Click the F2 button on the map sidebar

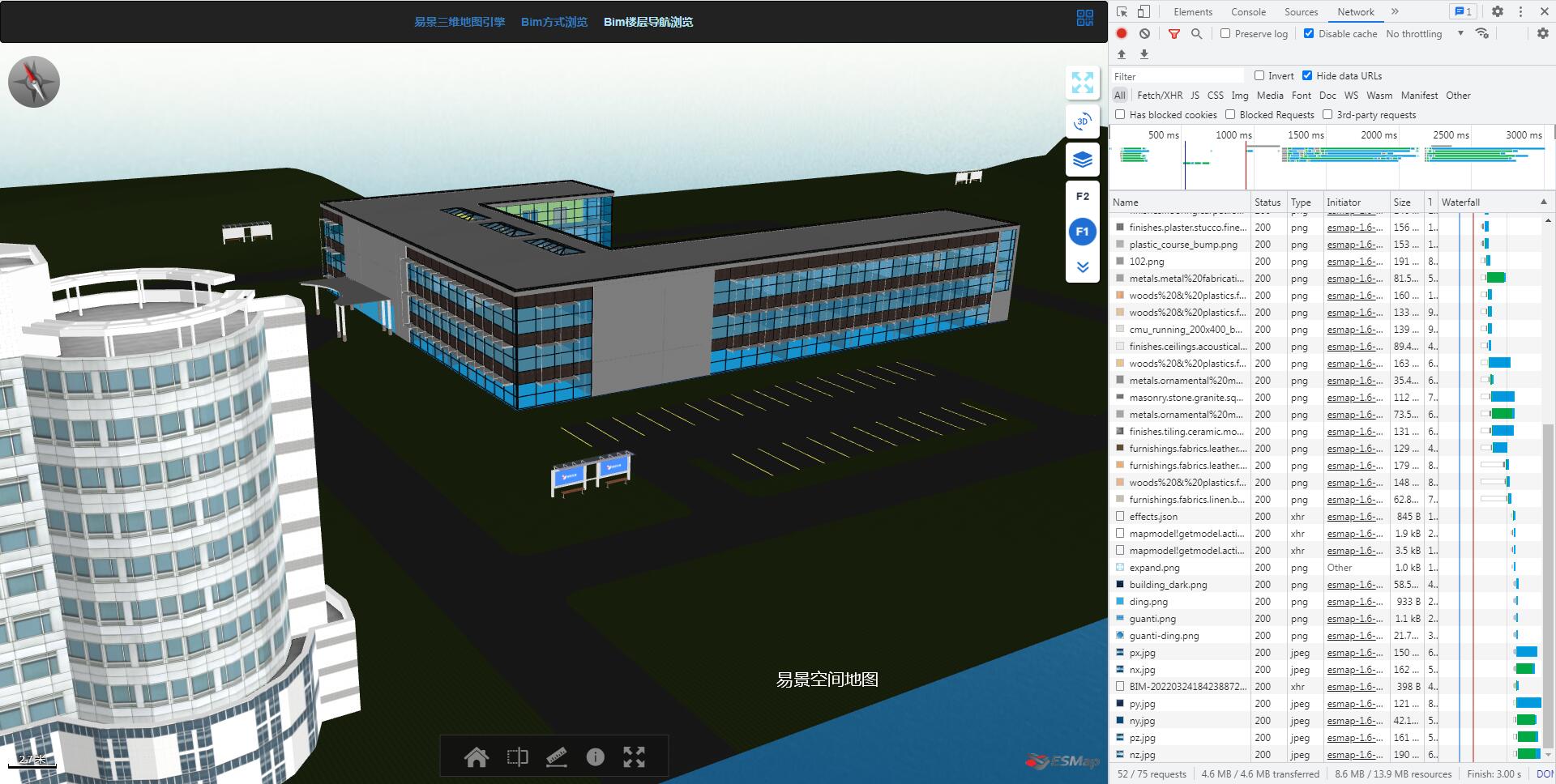1082,196
